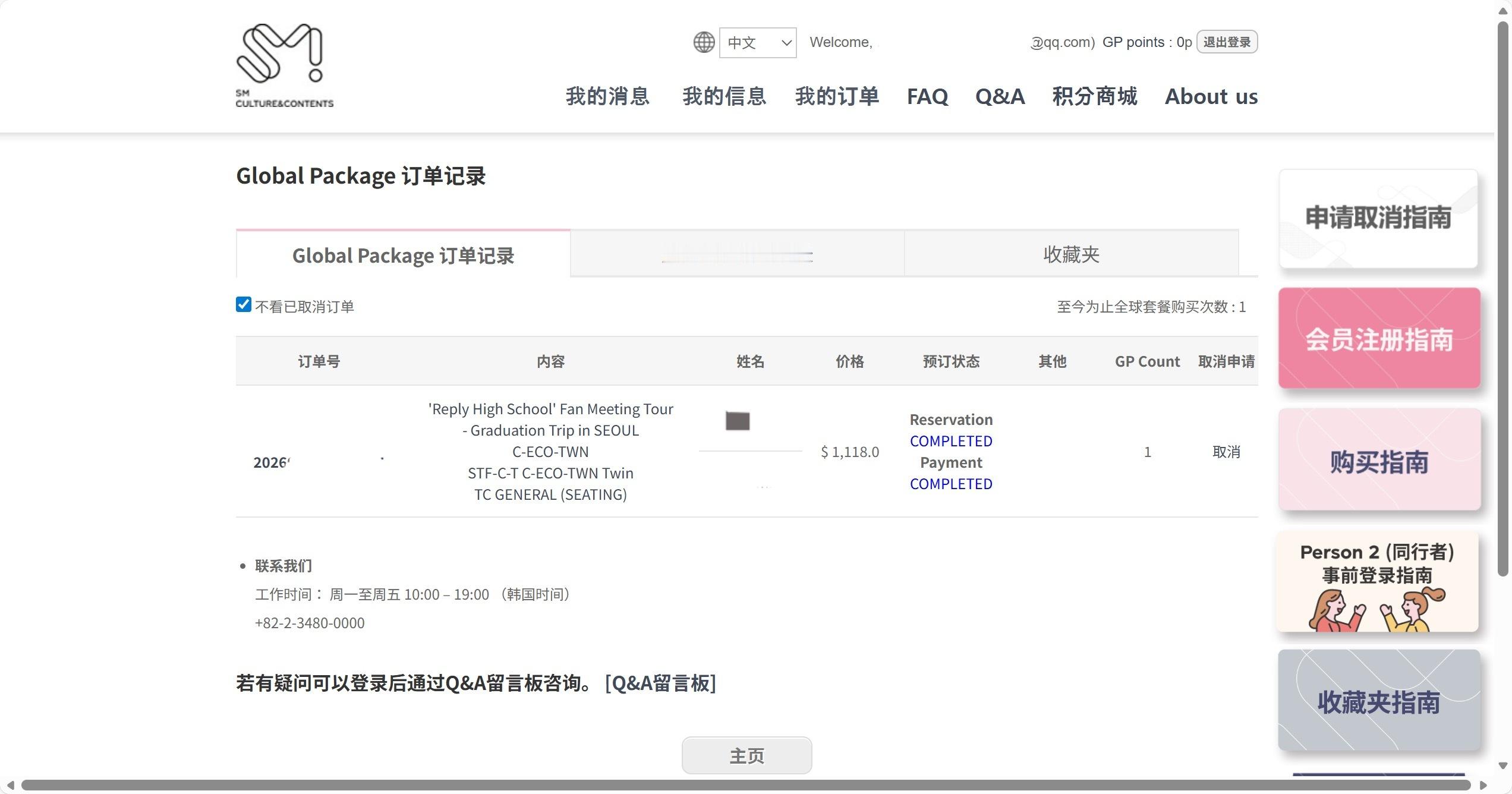Open the 中文 language dropdown

coord(758,43)
